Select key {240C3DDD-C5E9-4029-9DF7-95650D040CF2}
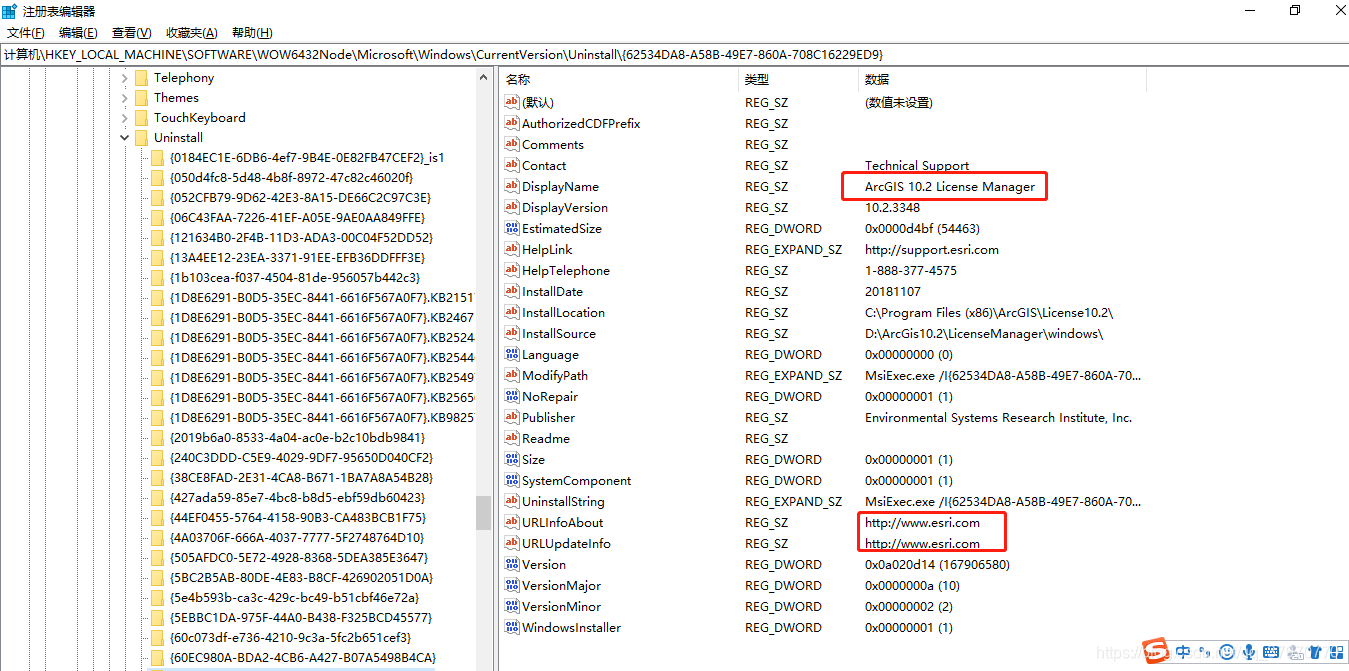This screenshot has width=1349, height=671. point(301,458)
